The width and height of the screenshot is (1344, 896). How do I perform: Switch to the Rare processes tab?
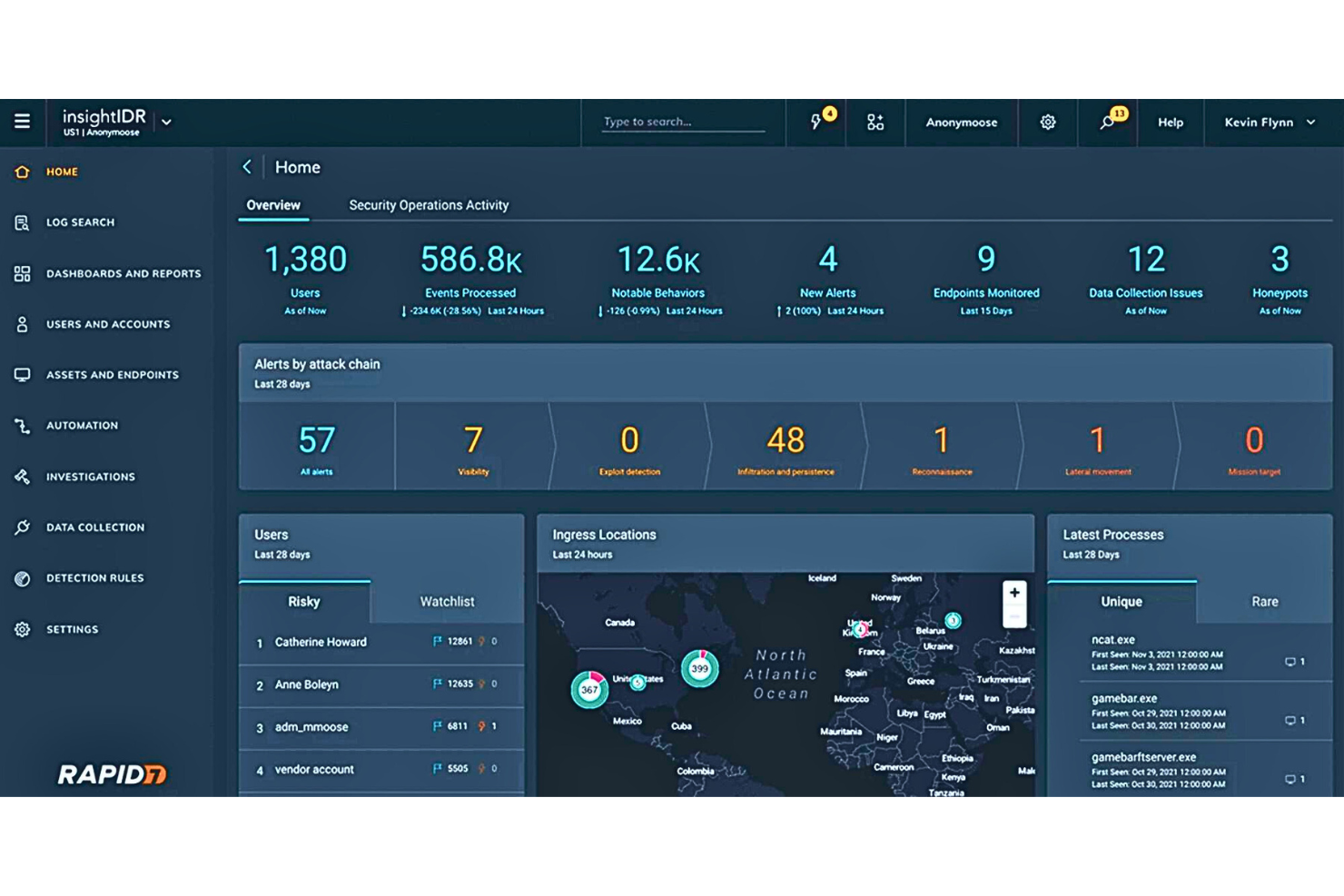[x=1264, y=601]
